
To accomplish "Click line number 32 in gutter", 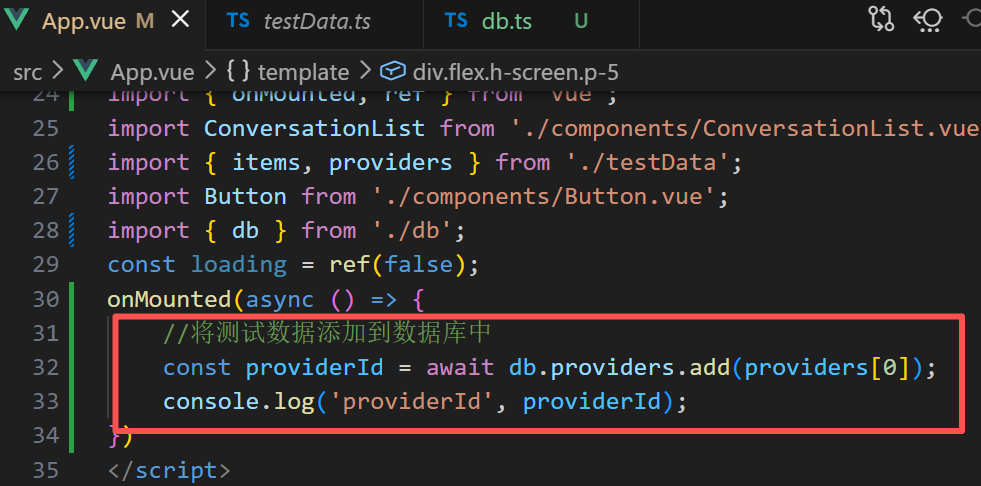I will pyautogui.click(x=45, y=367).
